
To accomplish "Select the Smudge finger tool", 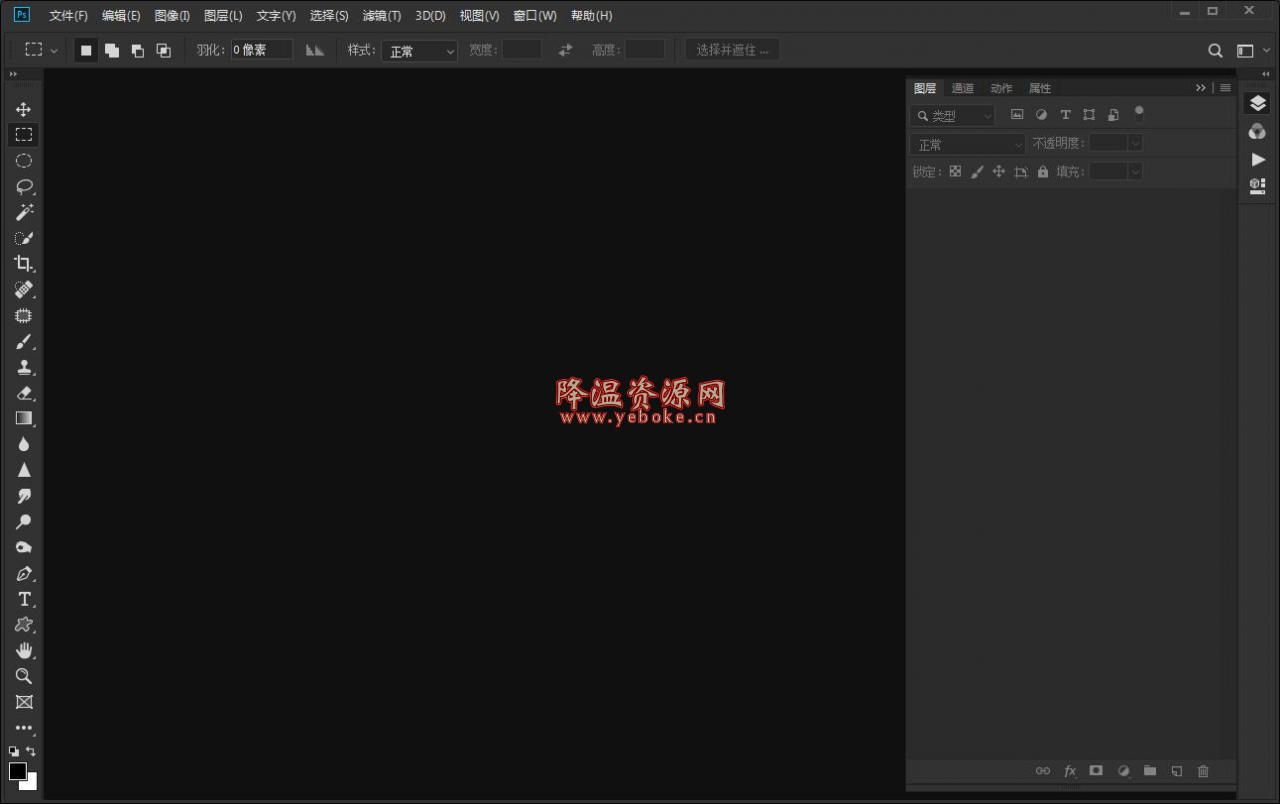I will pyautogui.click(x=23, y=496).
